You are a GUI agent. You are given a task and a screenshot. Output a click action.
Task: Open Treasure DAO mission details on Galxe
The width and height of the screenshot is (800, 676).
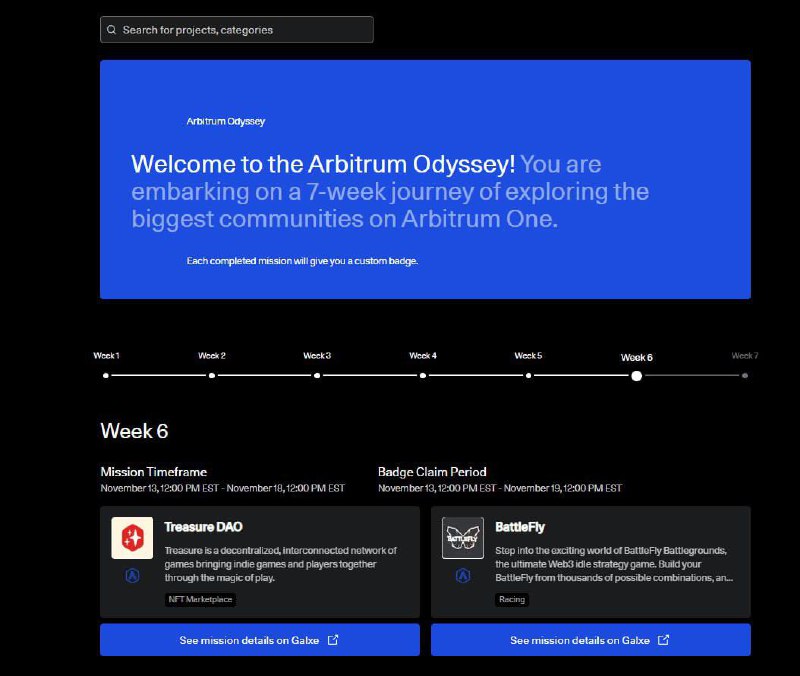(260, 640)
